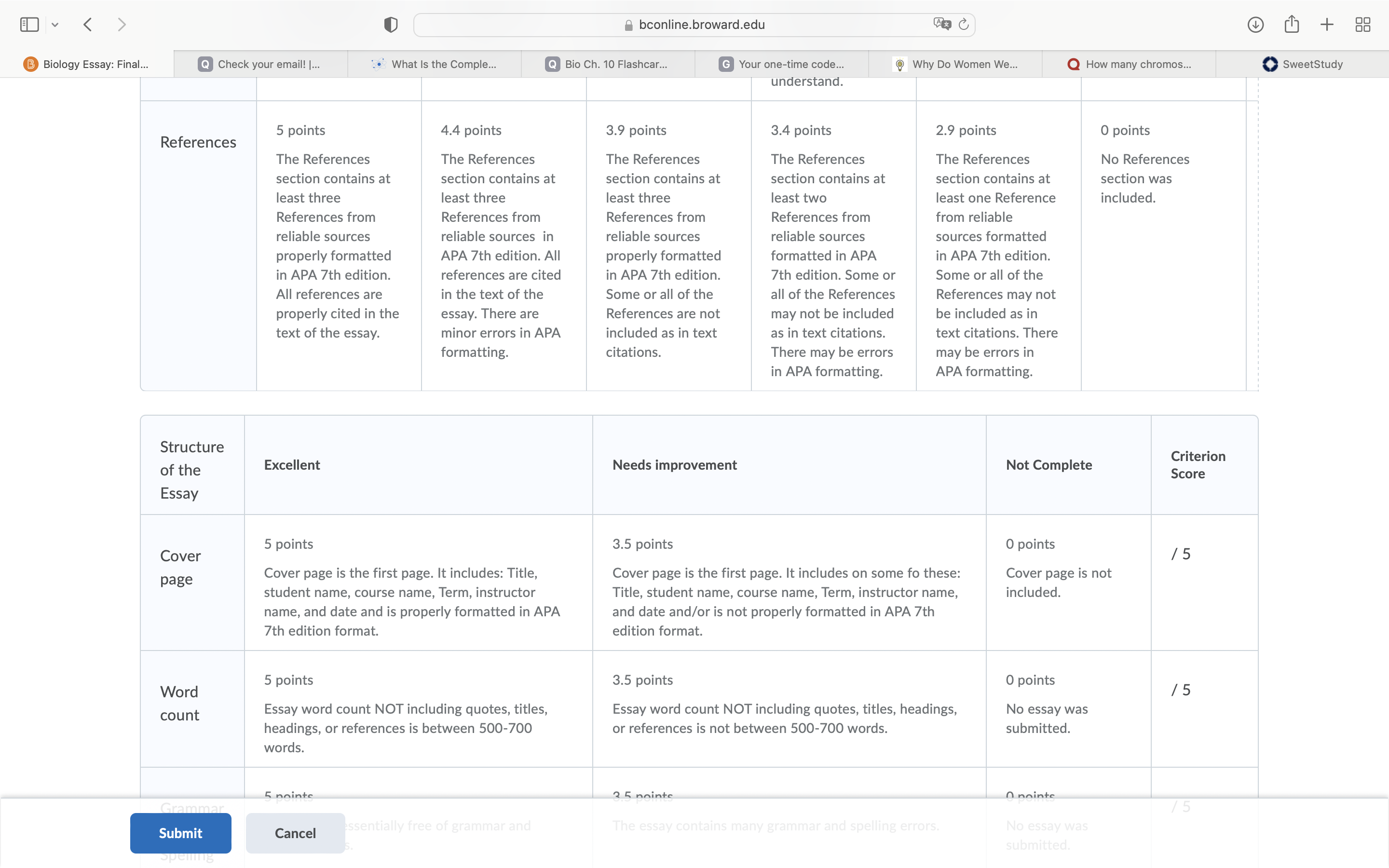
Task: Click the bconline.broward.edu address bar
Action: click(694, 25)
